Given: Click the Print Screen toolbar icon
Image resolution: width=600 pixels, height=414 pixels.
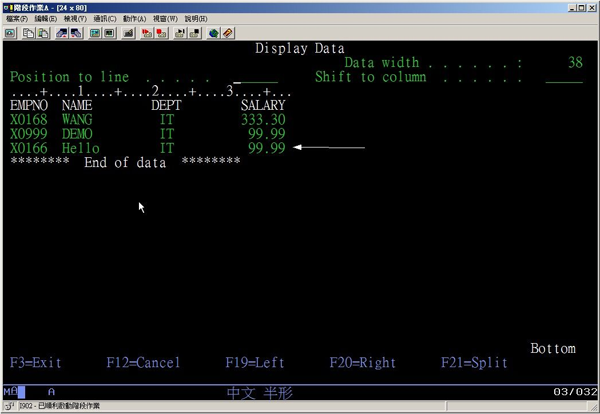Looking at the screenshot, I should coord(10,33).
